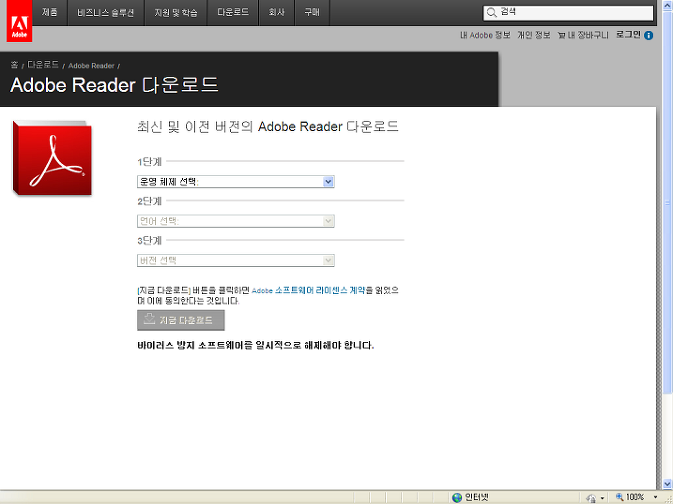Open the 지원 및 학습 menu
Viewport: 673px width, 504px height.
(176, 12)
